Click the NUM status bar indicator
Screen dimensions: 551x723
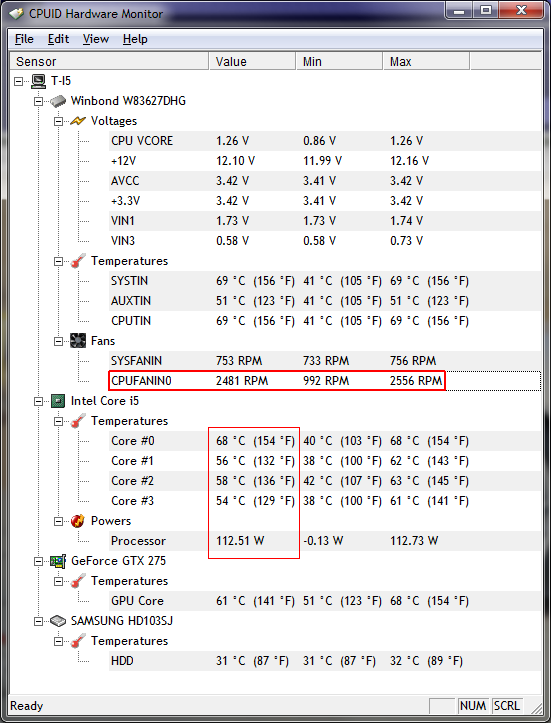tap(473, 705)
